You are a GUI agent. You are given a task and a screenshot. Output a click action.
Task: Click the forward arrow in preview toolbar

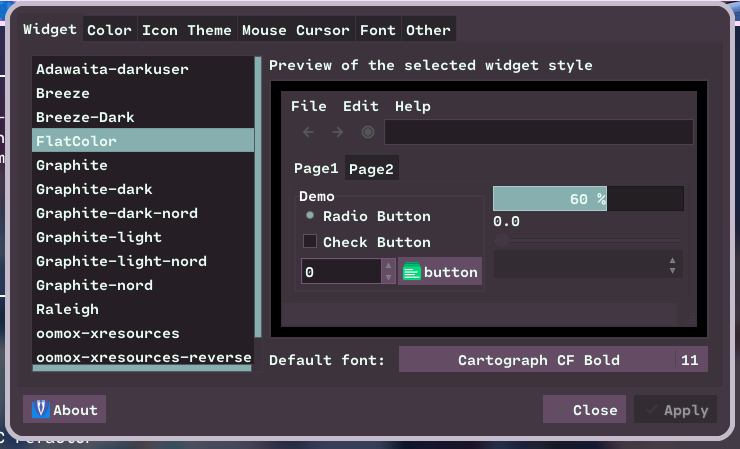(x=338, y=132)
